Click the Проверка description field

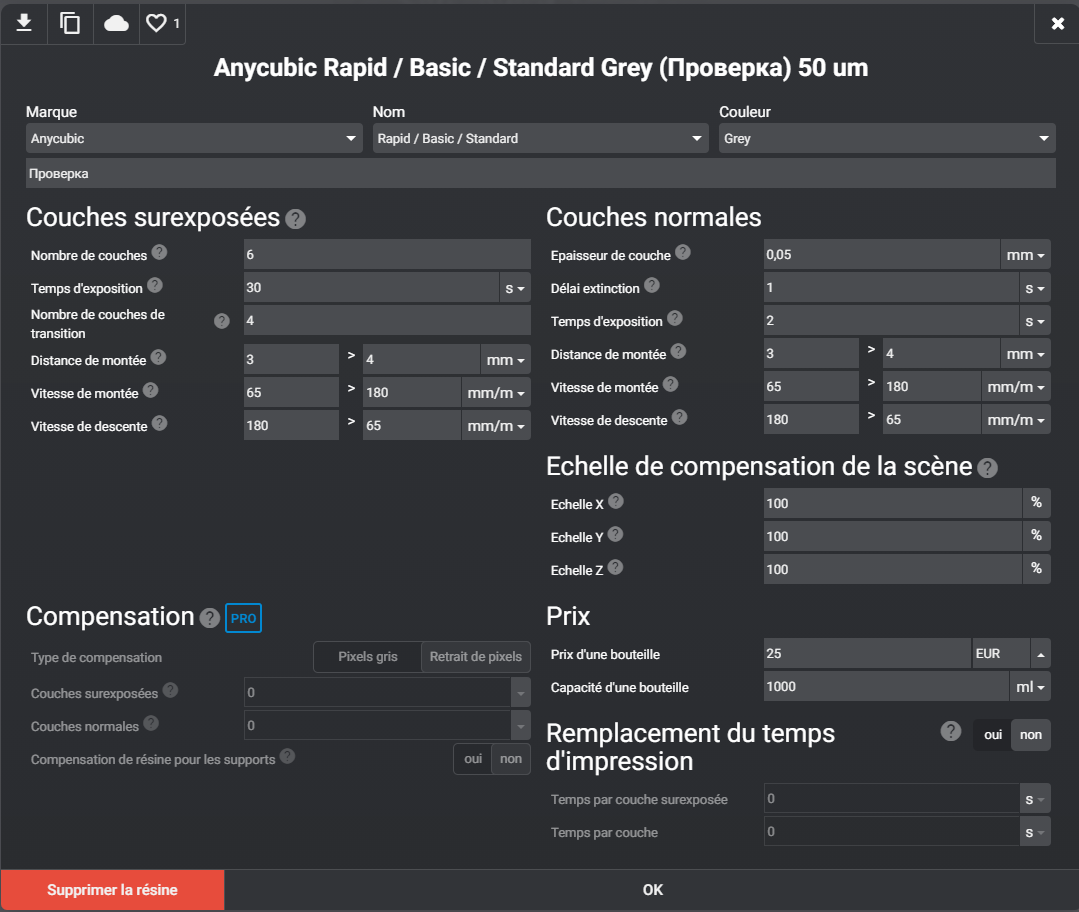(541, 173)
